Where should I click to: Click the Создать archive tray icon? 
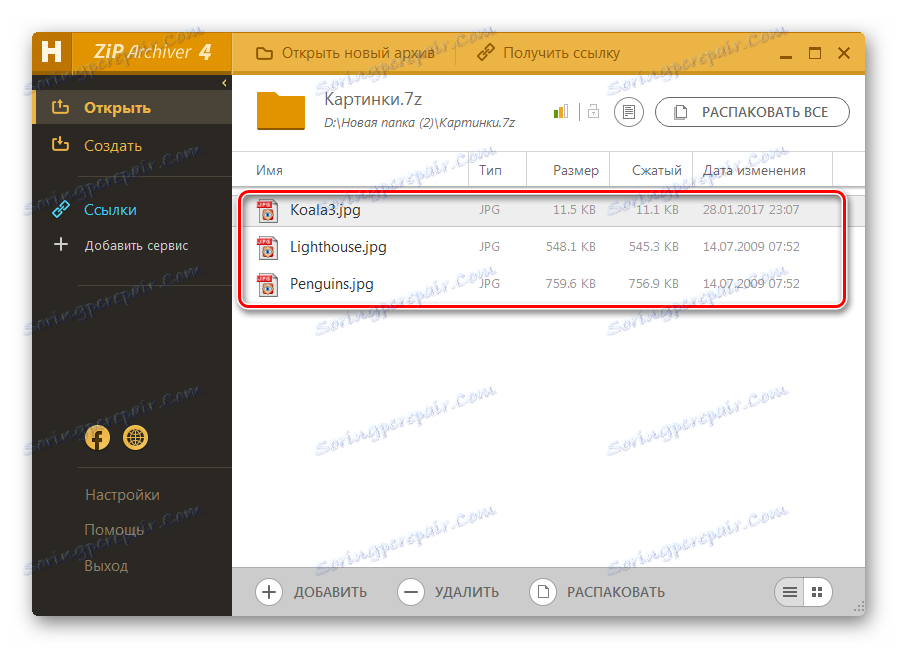pyautogui.click(x=60, y=144)
